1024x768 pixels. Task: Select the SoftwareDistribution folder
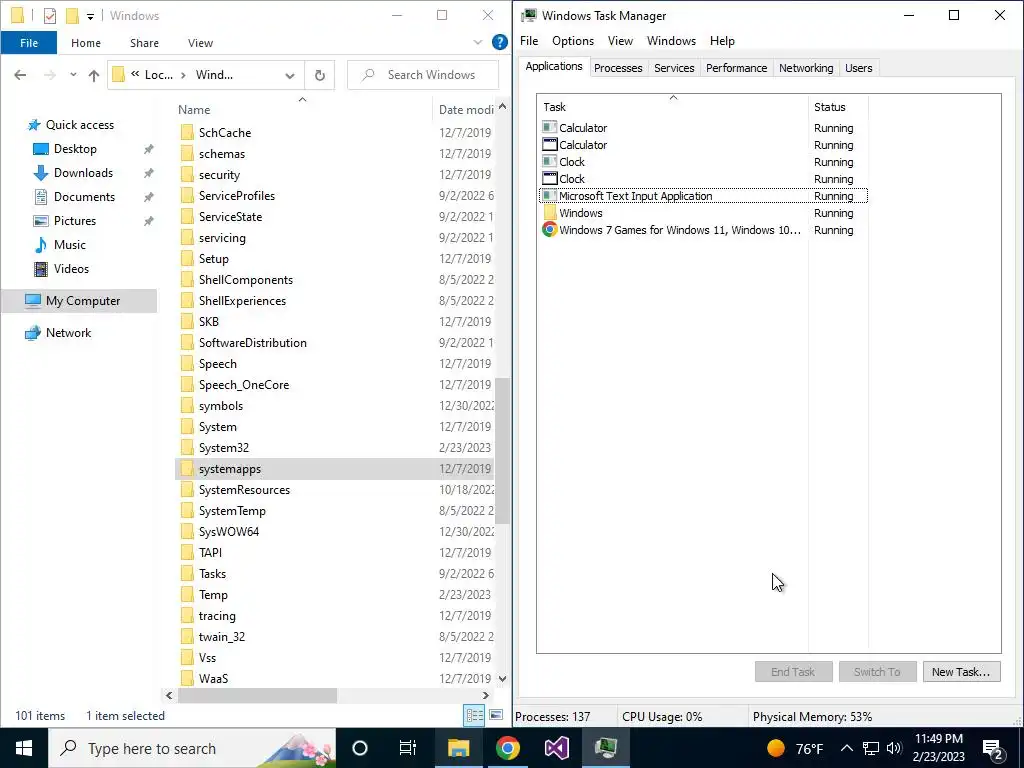252,343
